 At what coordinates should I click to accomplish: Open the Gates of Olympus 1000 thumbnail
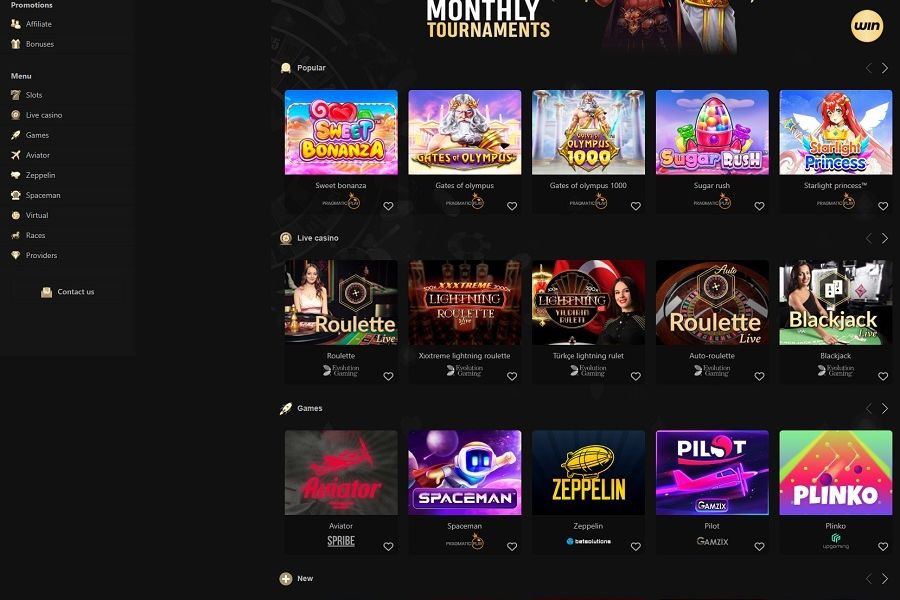tap(588, 132)
